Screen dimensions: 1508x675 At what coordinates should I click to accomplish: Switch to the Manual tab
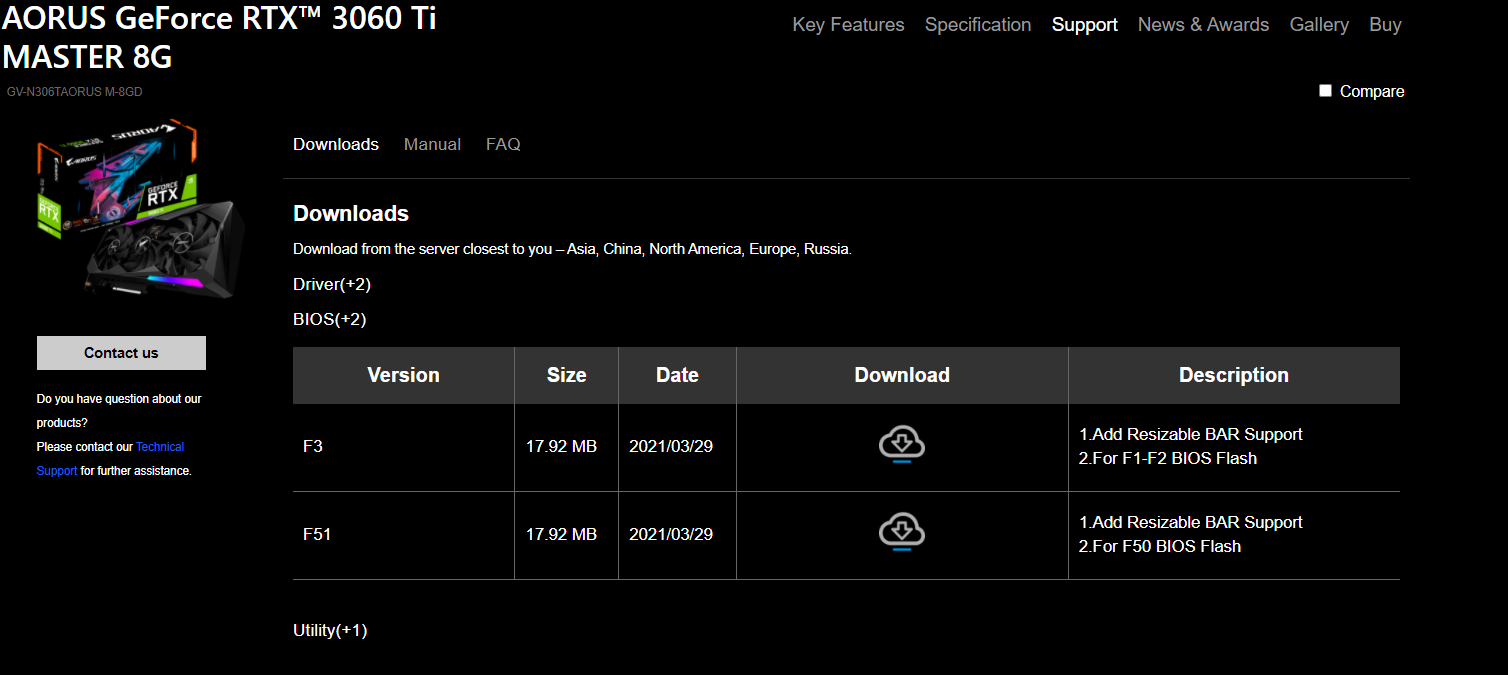pos(432,144)
